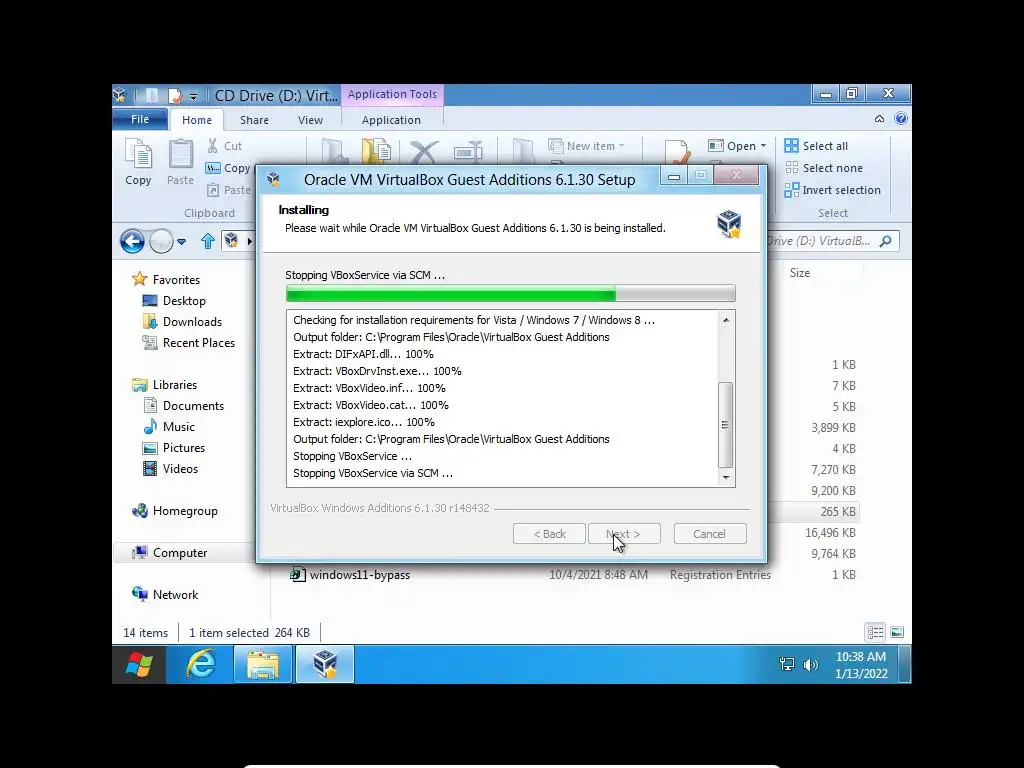Select Desktop under Favorites
The image size is (1024, 768).
pyautogui.click(x=174, y=300)
